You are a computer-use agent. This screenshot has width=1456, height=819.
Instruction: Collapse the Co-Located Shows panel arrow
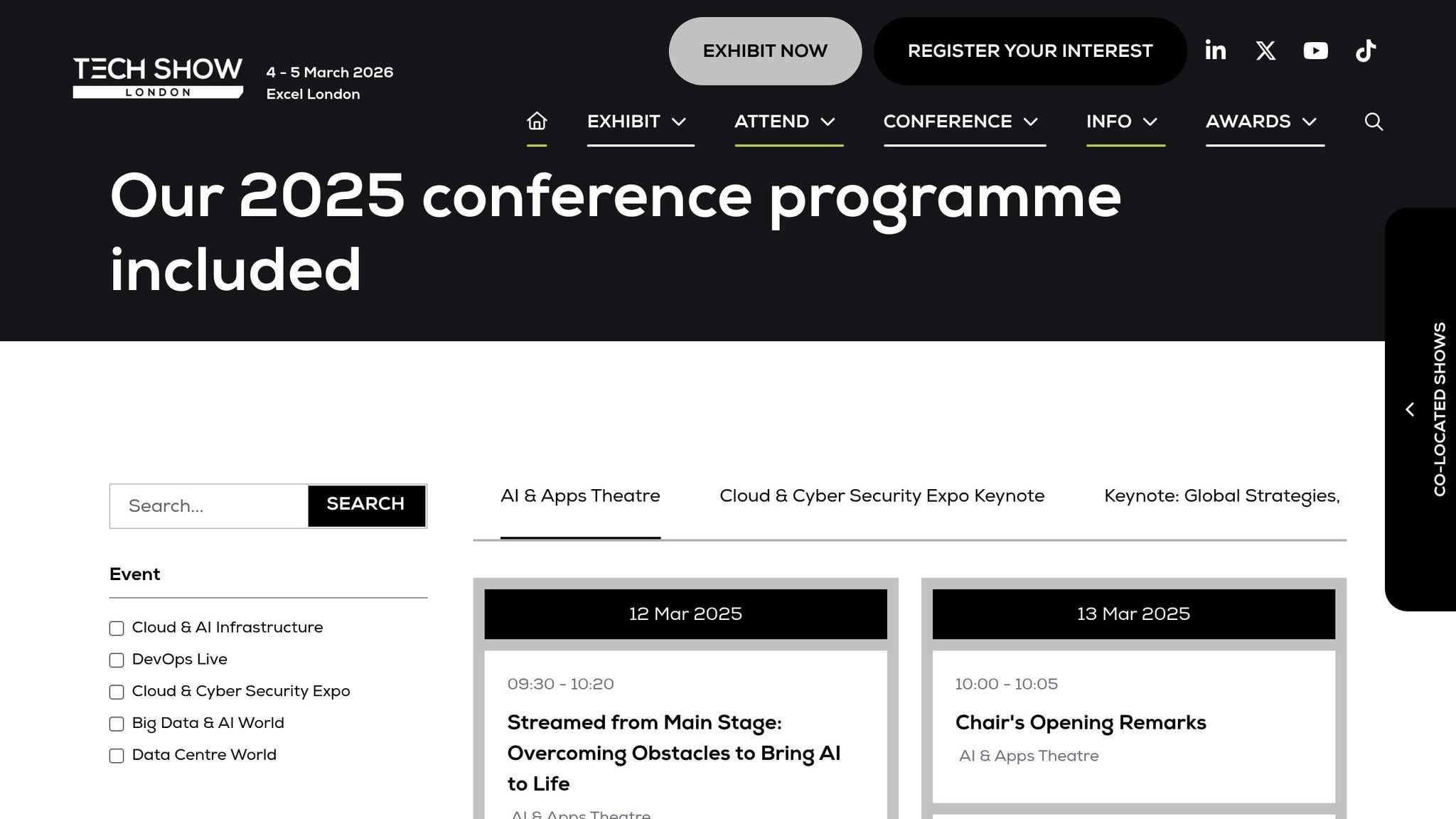1410,409
